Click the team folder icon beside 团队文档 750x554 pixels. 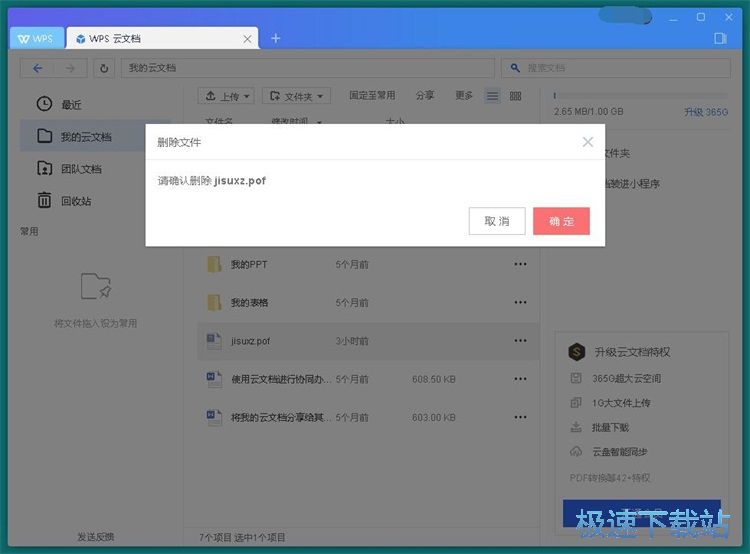pos(44,168)
